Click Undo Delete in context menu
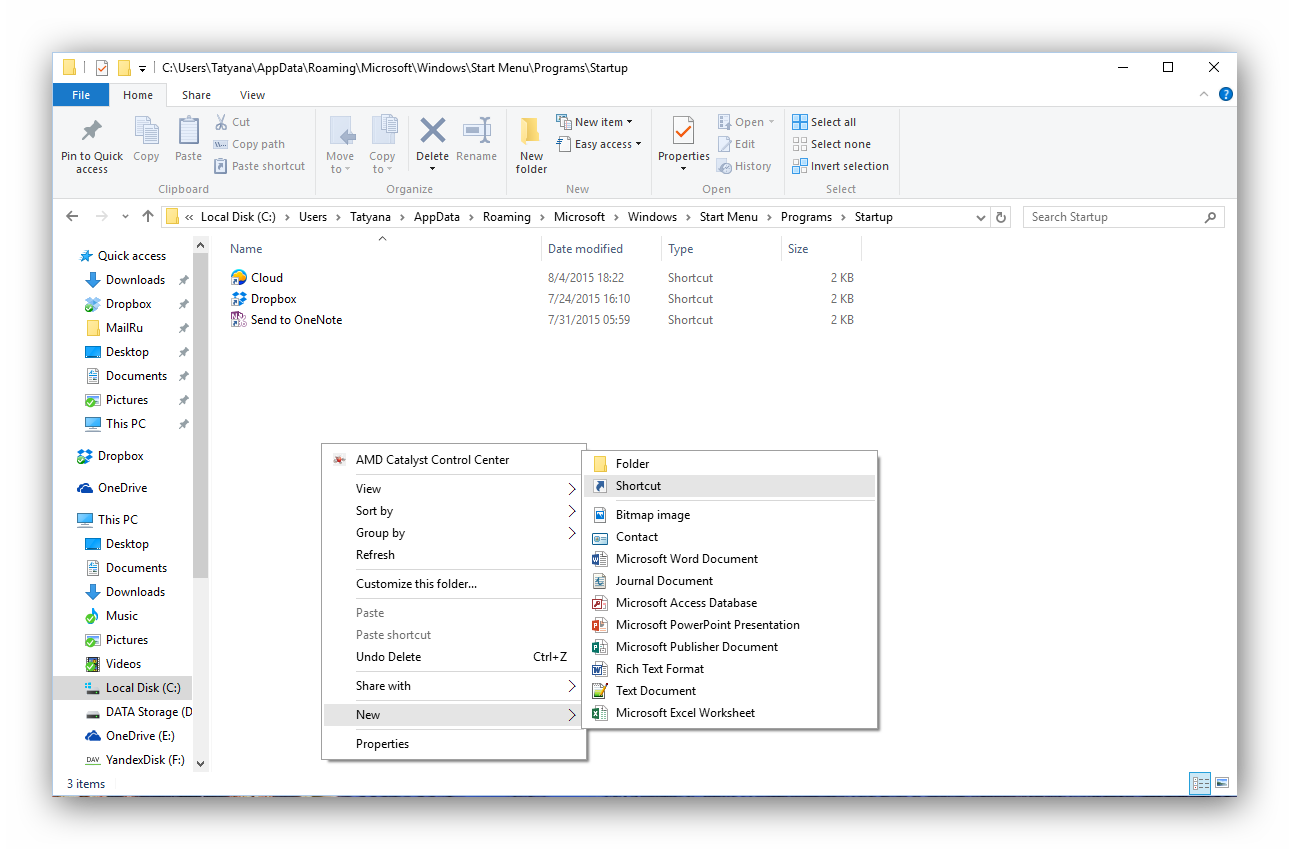 pos(454,657)
